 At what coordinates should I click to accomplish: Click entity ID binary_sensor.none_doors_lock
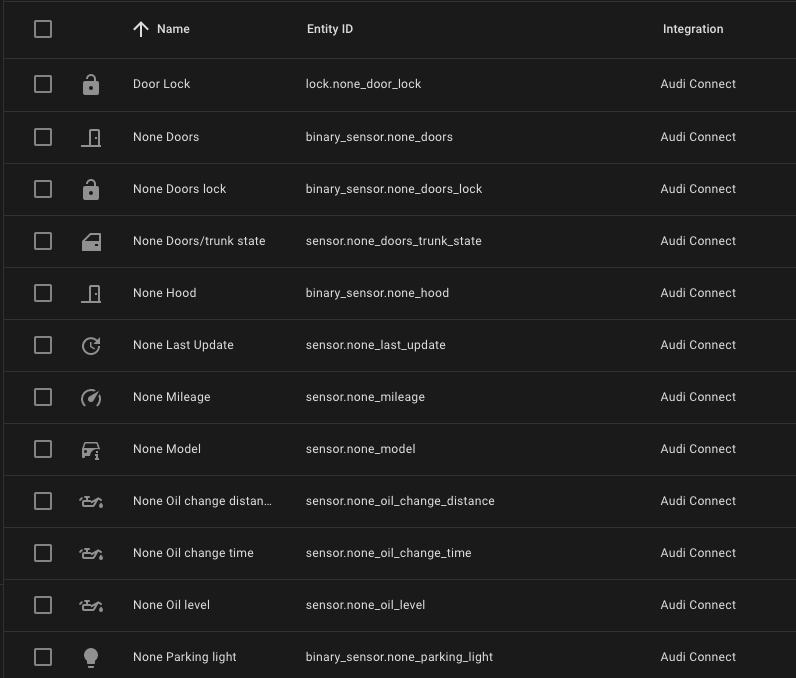394,189
